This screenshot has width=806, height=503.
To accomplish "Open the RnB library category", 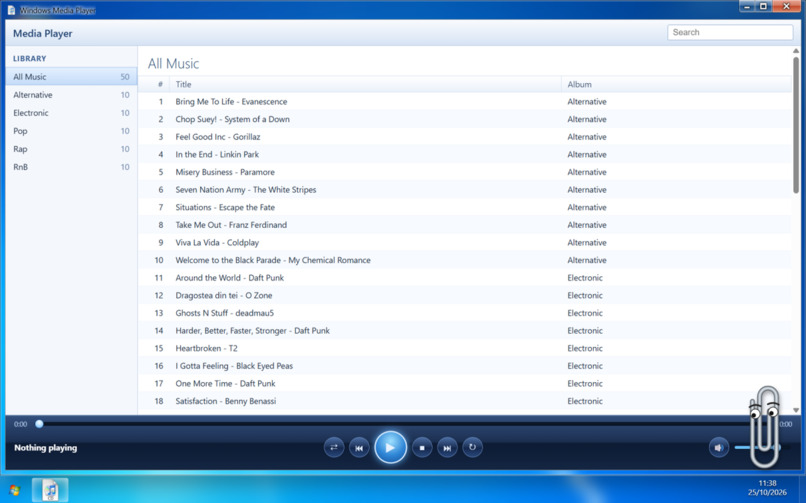I will coord(71,167).
